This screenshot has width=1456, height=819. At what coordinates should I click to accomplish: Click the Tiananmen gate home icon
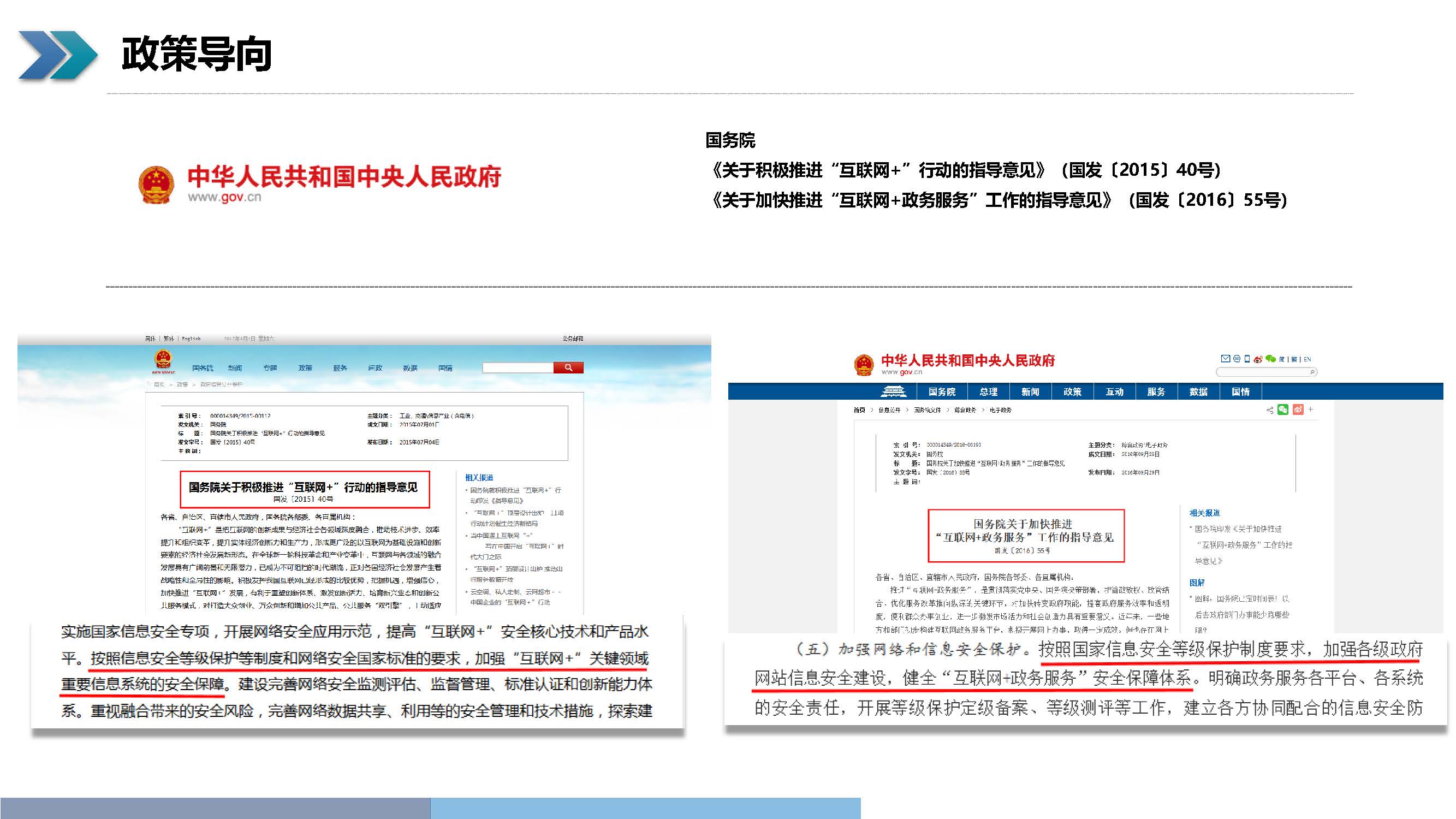[894, 391]
